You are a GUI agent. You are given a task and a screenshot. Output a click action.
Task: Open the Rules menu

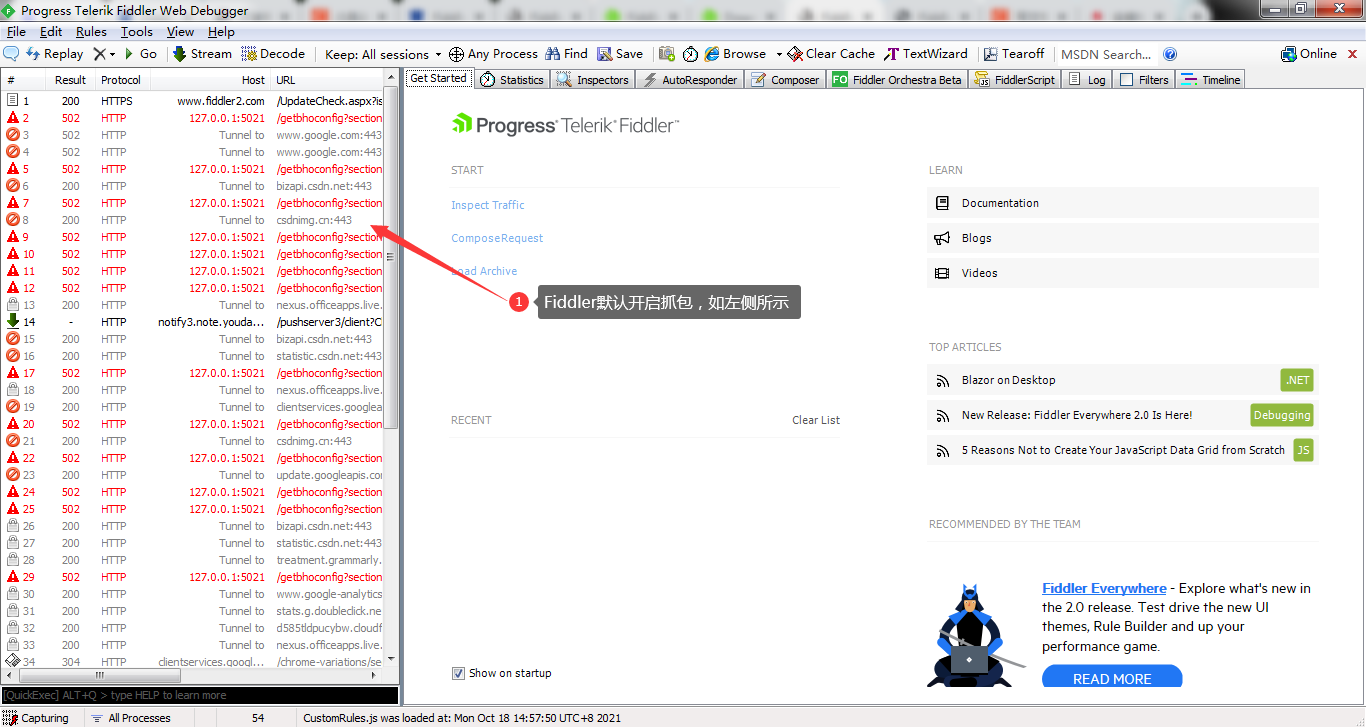click(91, 32)
